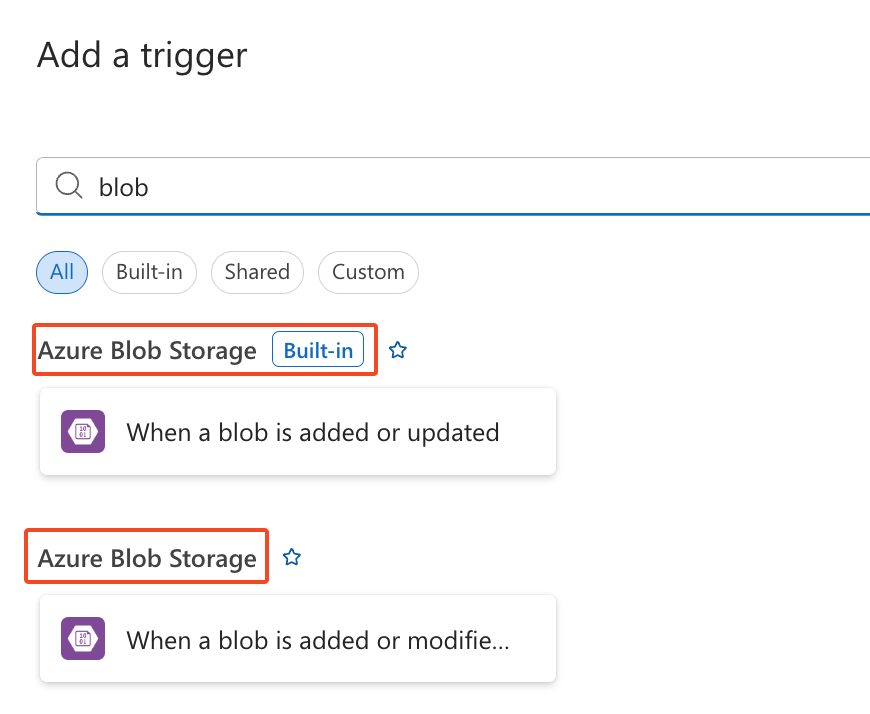Pick 'When a blob is added or modifie...' trigger
The image size is (870, 714).
318,639
